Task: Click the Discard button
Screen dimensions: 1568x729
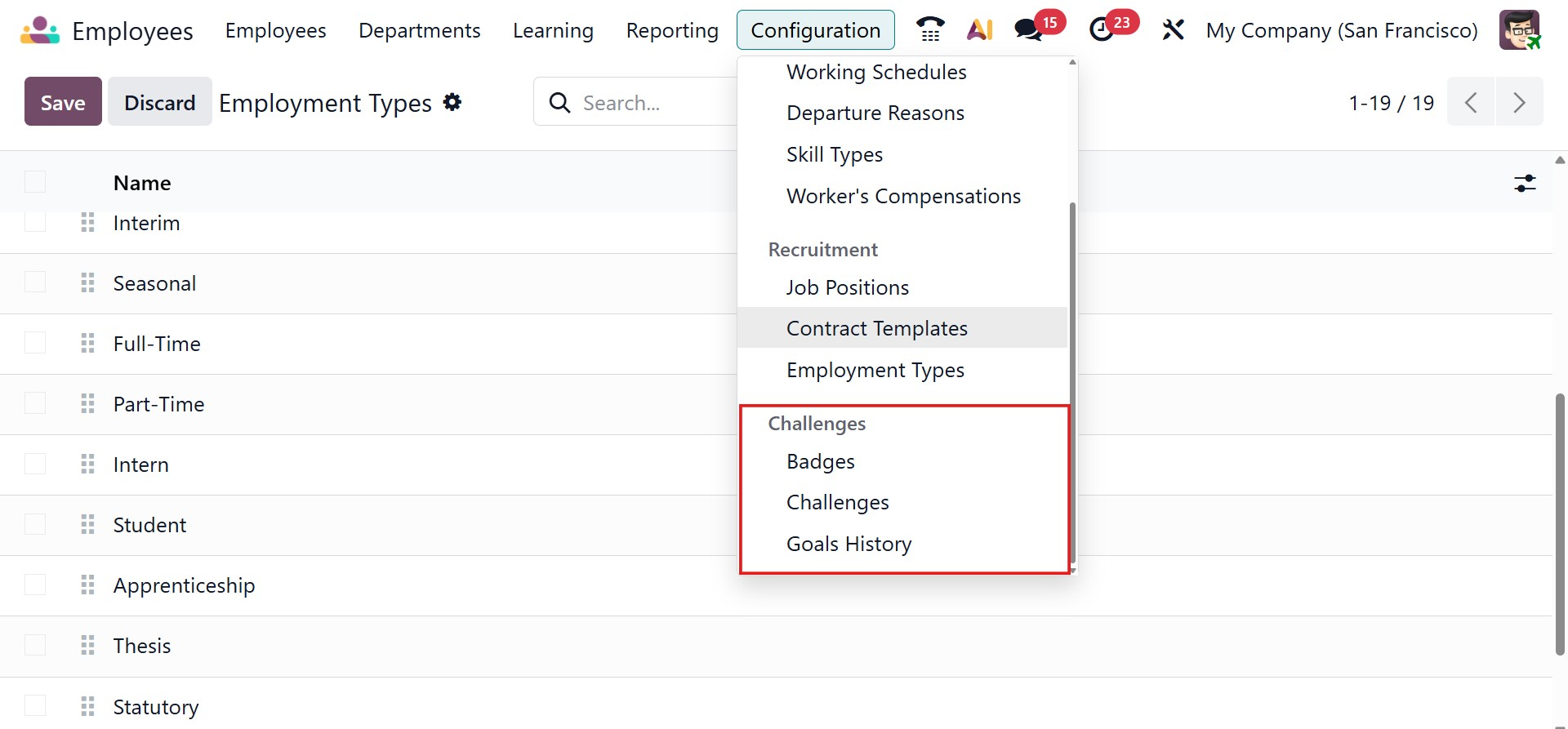Action: 159,102
